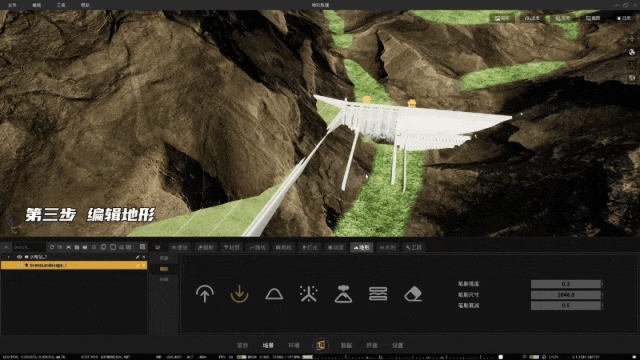Open the 文件 menu in the menu bar
The image size is (640, 360).
click(x=12, y=5)
